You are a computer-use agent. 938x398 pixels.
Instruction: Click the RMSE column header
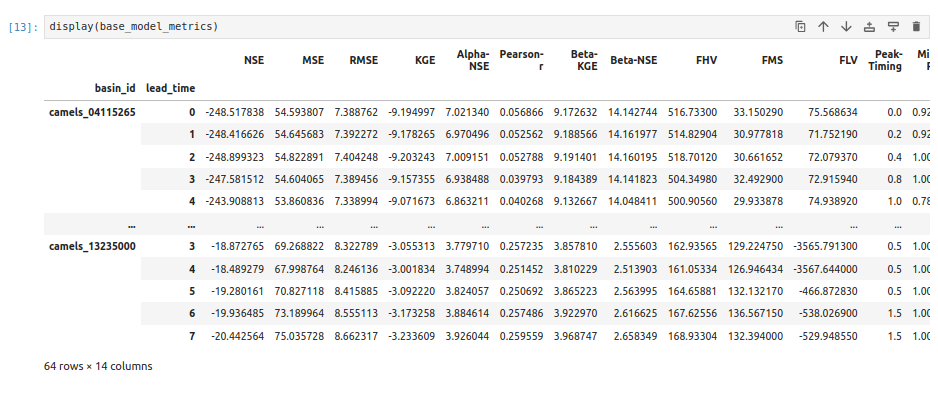click(364, 60)
